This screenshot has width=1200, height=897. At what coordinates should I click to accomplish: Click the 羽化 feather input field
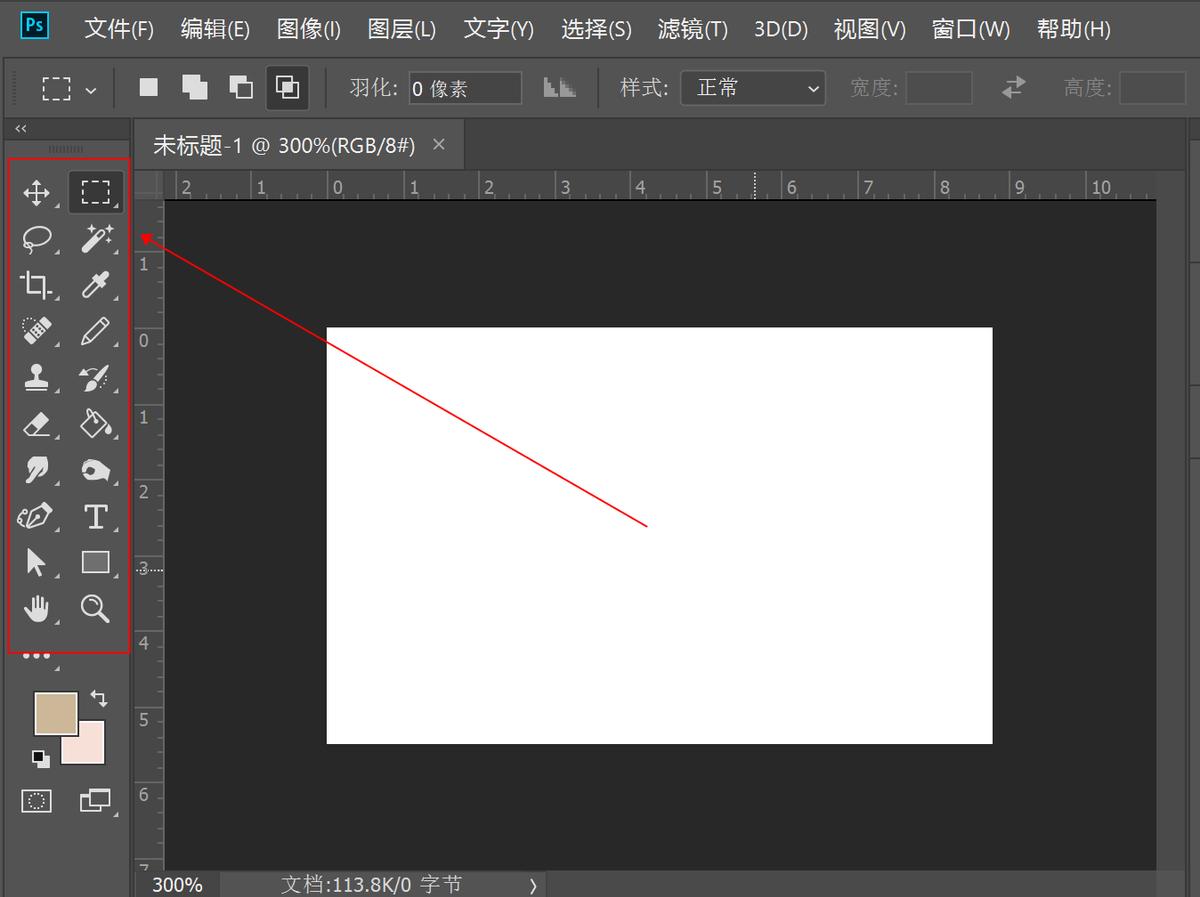click(465, 88)
